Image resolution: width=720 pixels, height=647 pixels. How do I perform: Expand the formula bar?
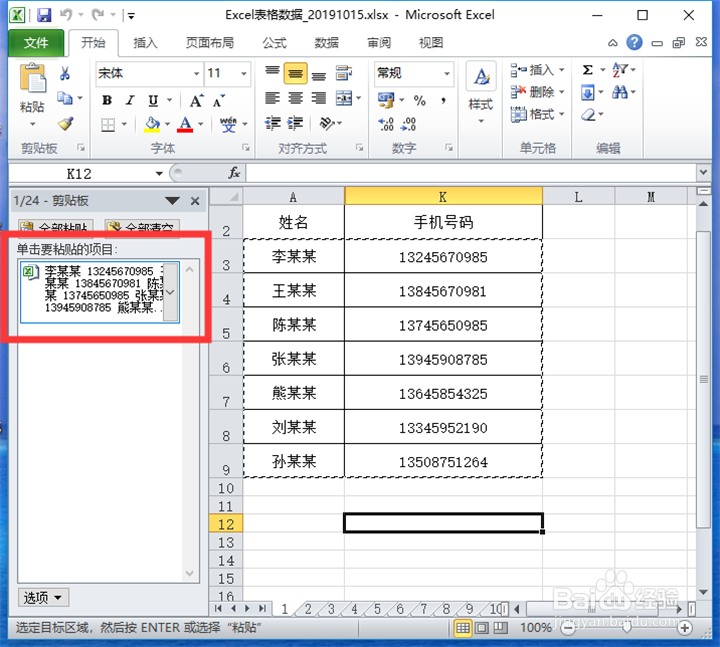tap(703, 173)
